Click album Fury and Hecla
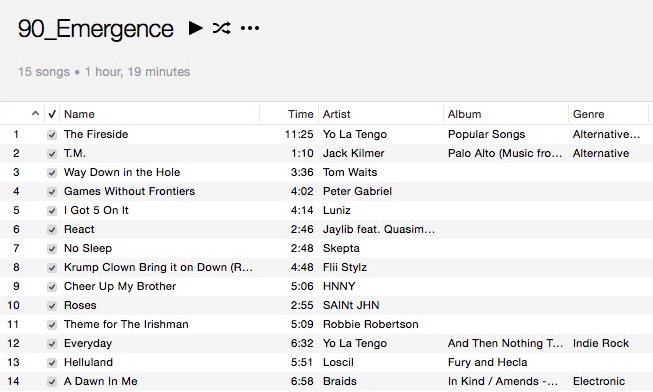Image resolution: width=653 pixels, height=392 pixels. click(488, 362)
